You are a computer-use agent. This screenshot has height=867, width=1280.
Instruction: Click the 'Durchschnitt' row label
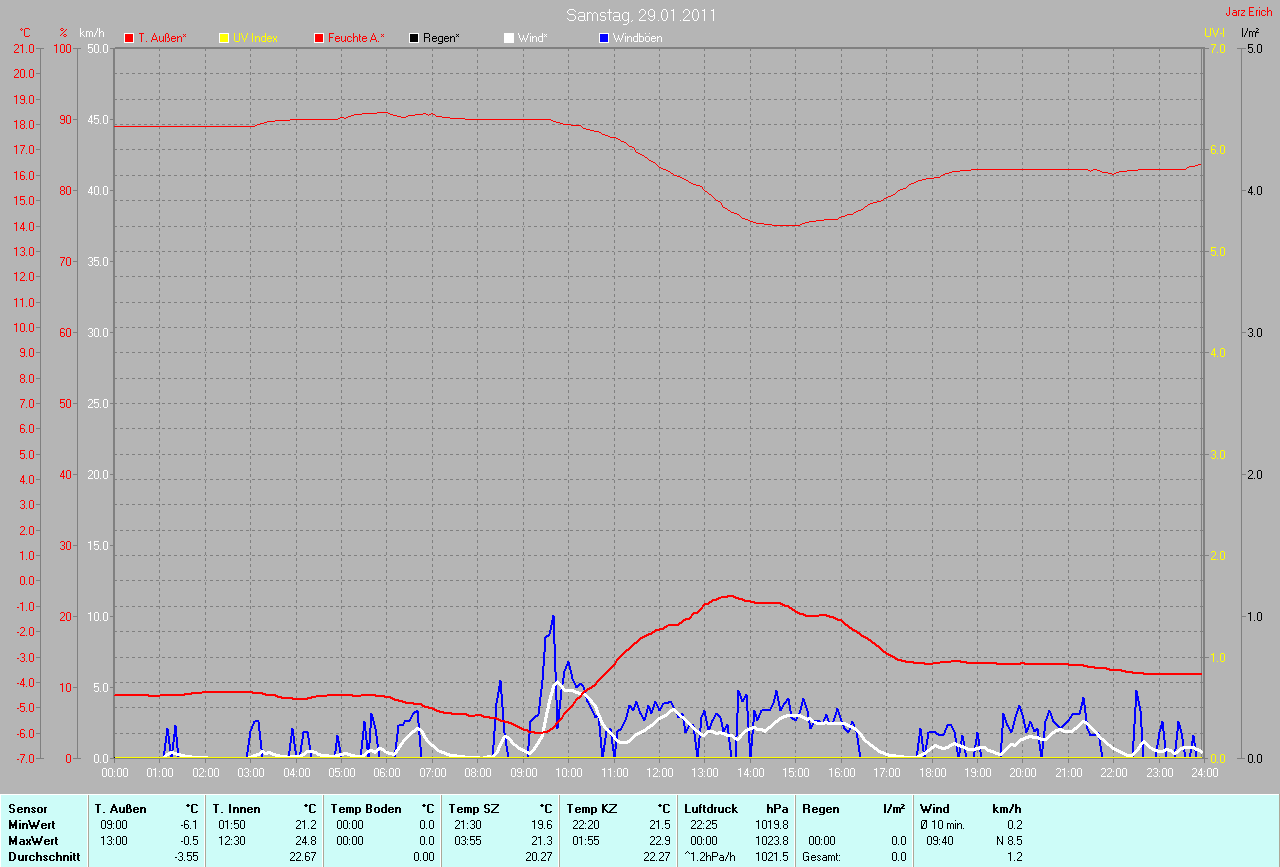click(44, 857)
